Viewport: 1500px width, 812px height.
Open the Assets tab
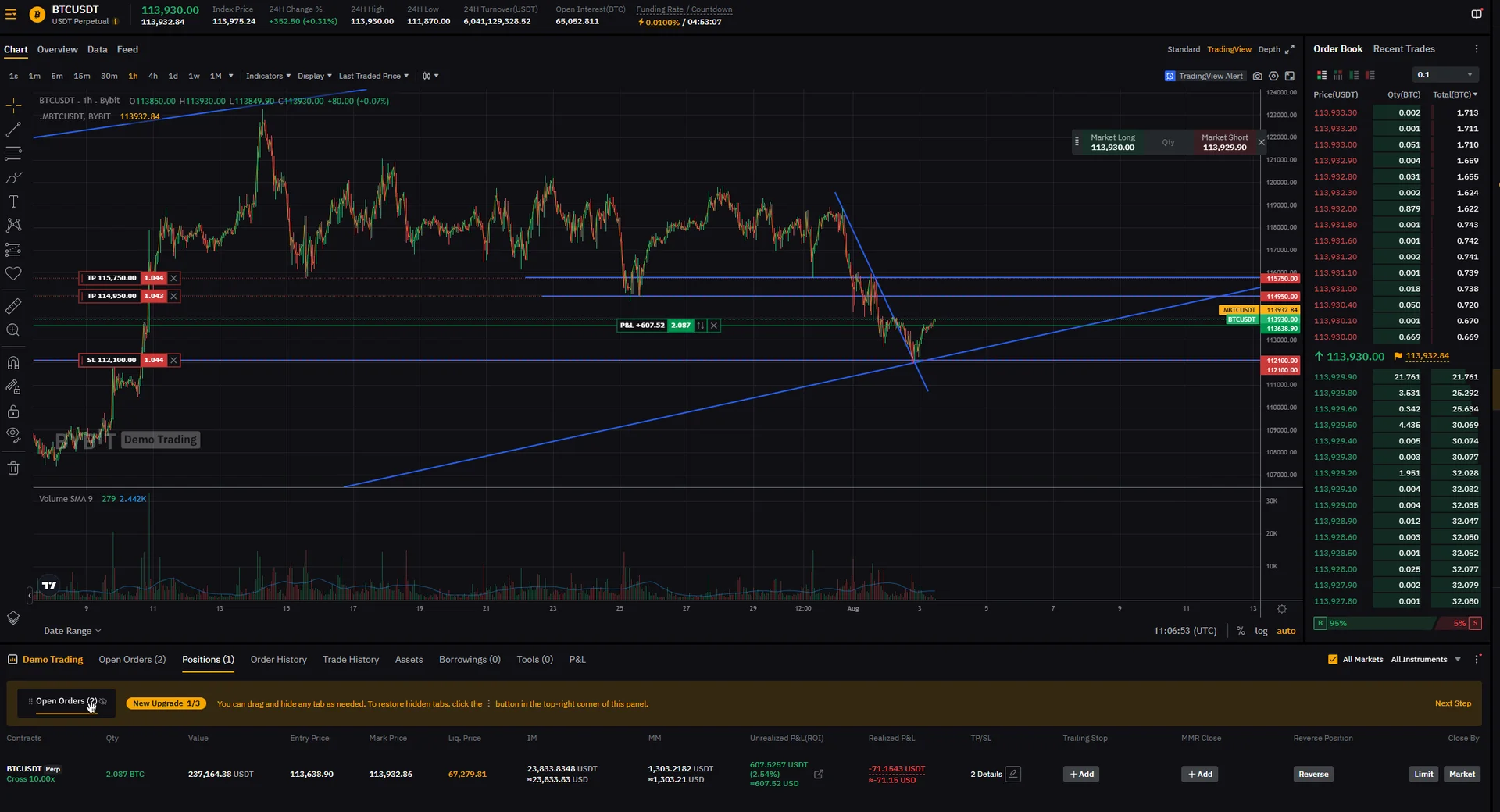pos(409,660)
